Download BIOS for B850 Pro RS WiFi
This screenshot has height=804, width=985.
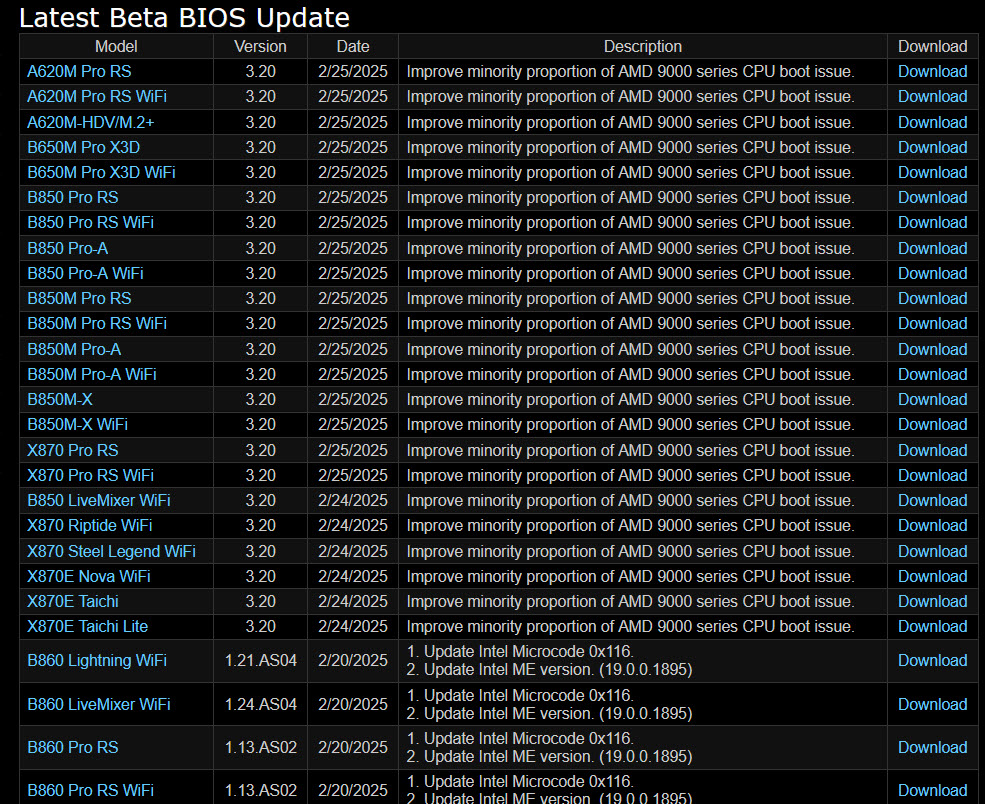(x=932, y=223)
